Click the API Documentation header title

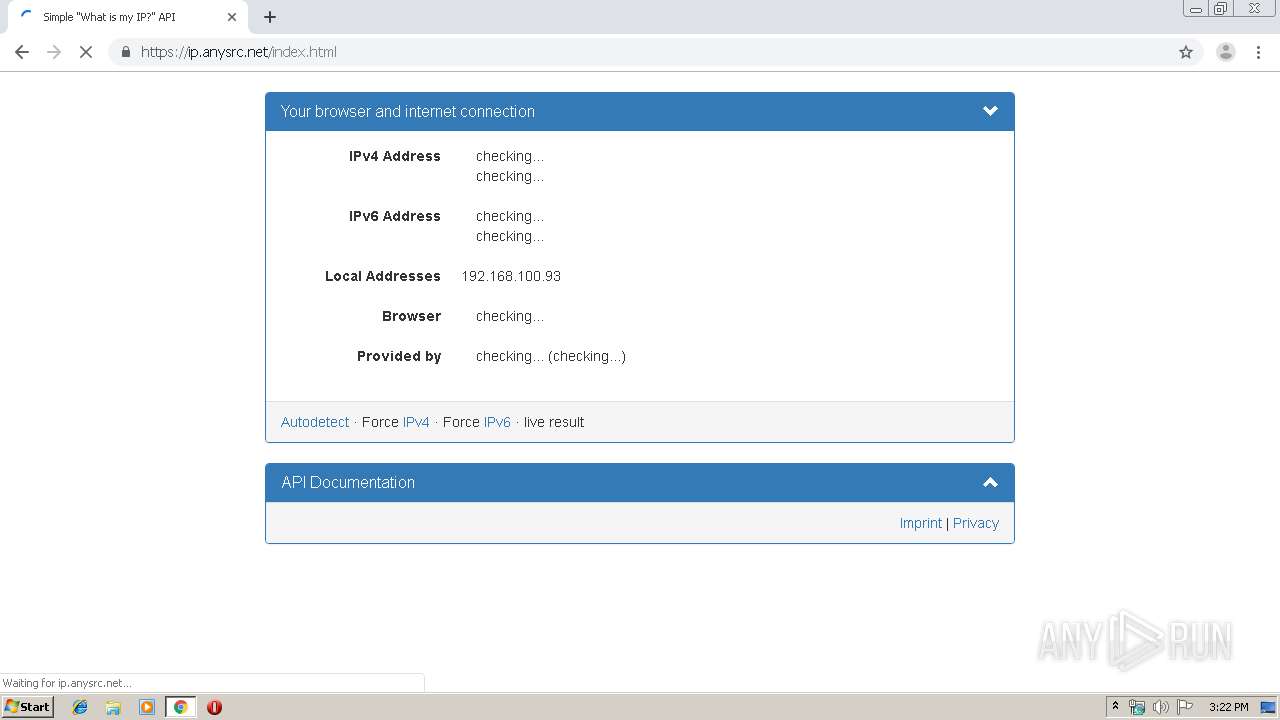coord(348,482)
